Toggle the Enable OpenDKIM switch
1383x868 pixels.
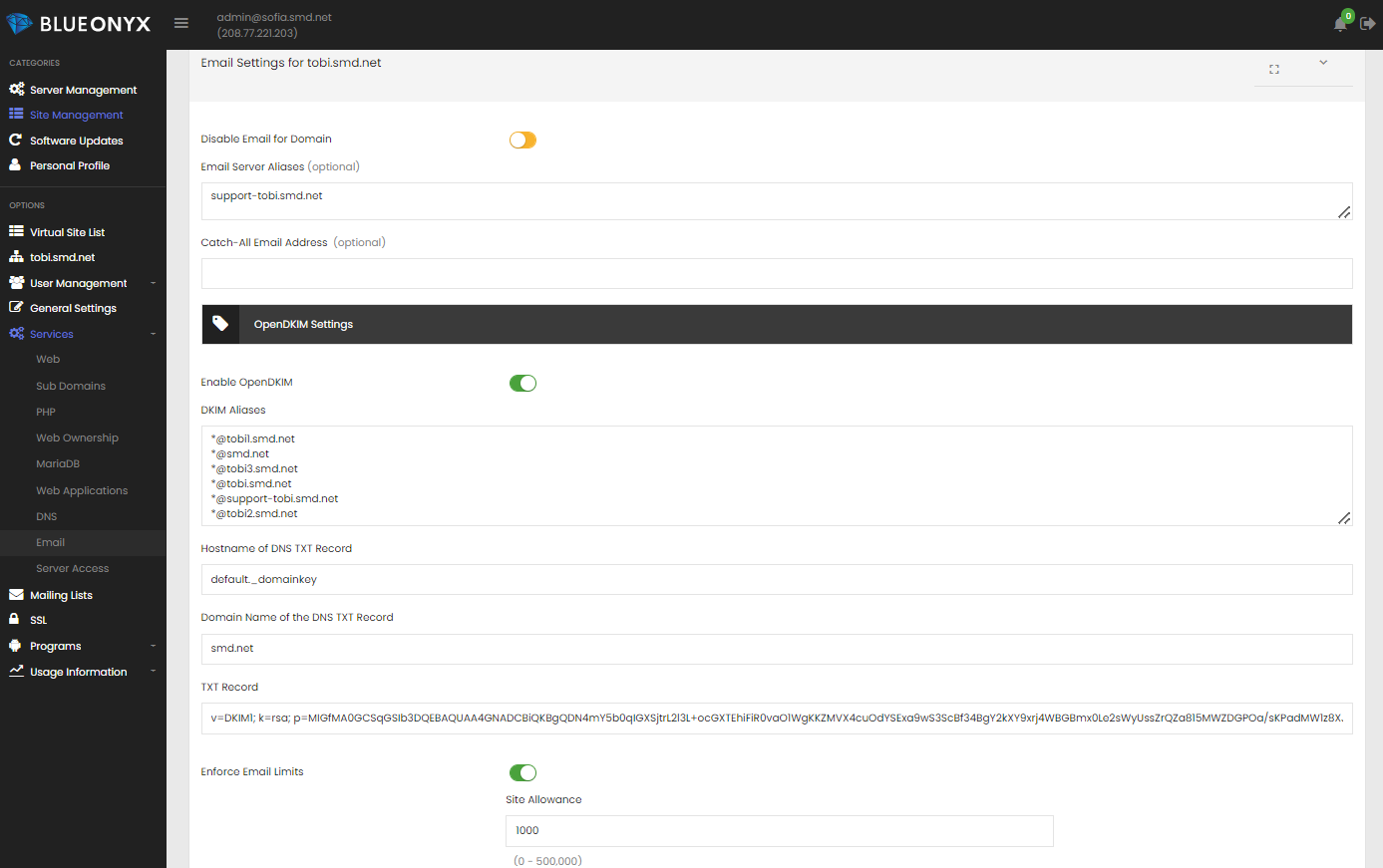522,383
